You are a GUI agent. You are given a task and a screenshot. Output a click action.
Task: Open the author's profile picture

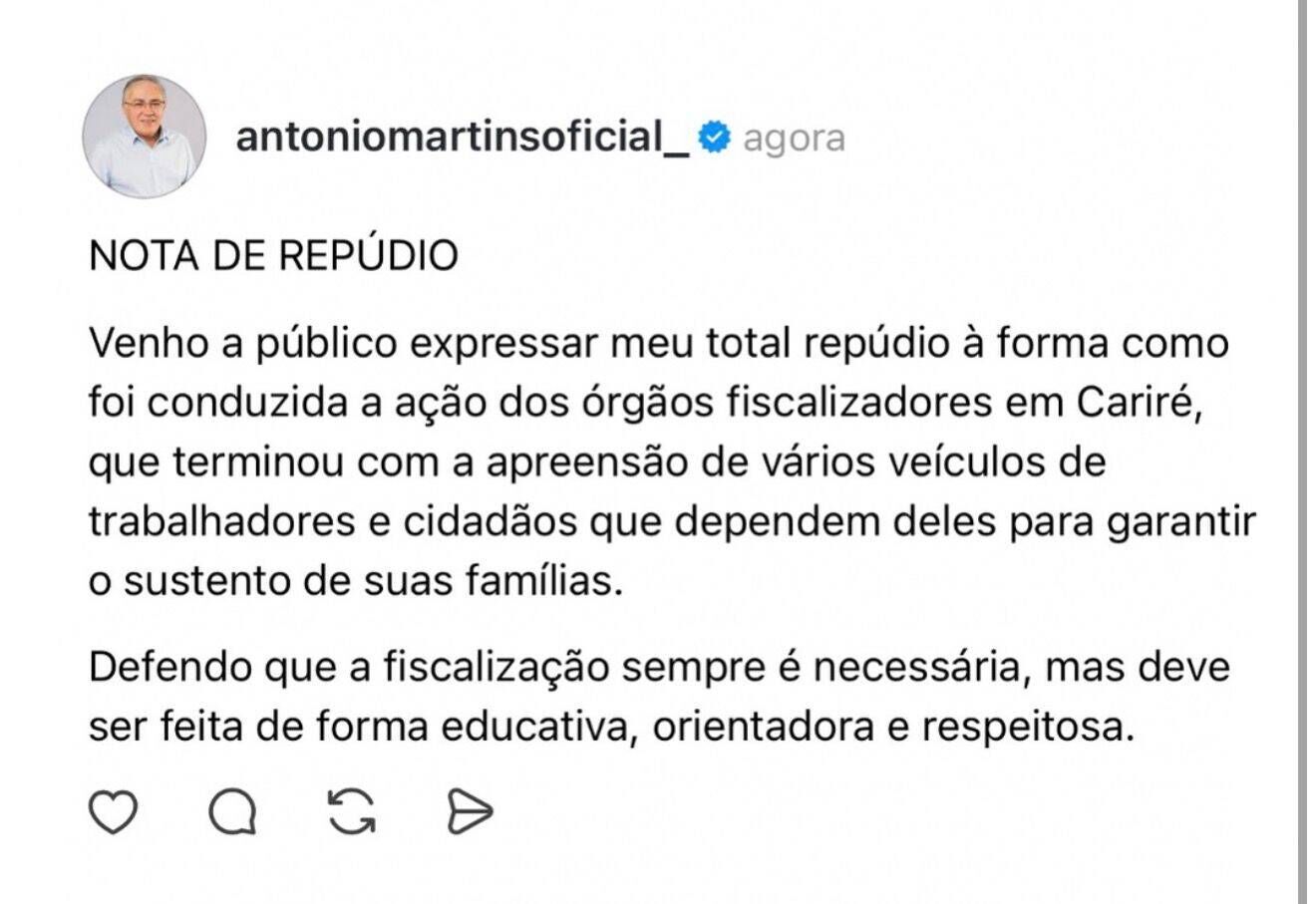coord(145,137)
